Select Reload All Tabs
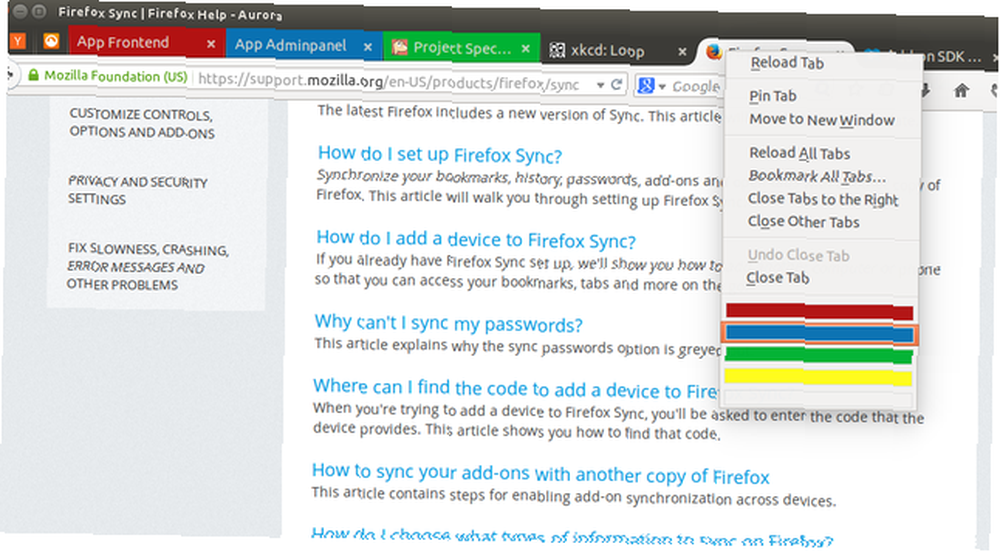This screenshot has height=552, width=1000. click(799, 153)
